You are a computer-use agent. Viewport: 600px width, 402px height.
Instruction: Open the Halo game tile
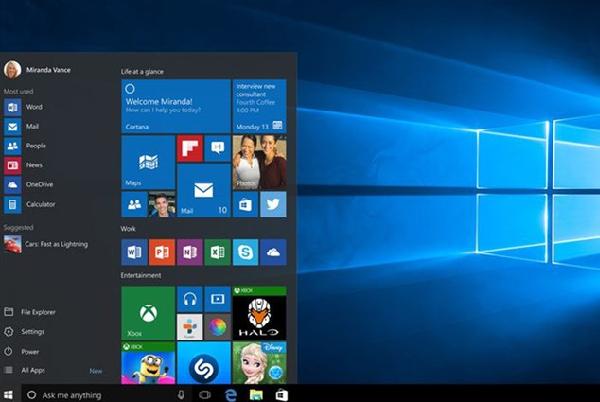pyautogui.click(x=259, y=313)
